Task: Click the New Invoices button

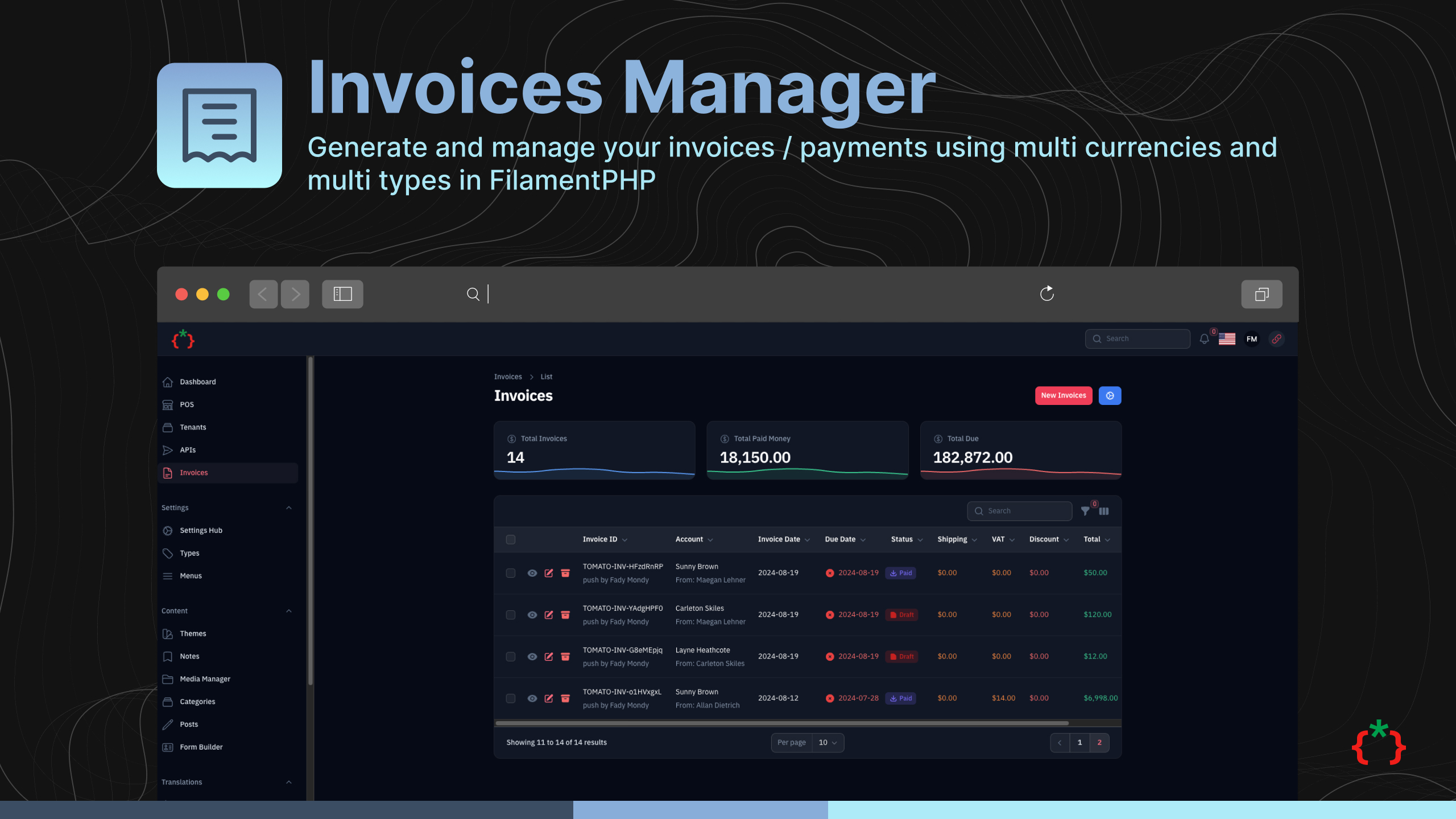Action: [1063, 395]
